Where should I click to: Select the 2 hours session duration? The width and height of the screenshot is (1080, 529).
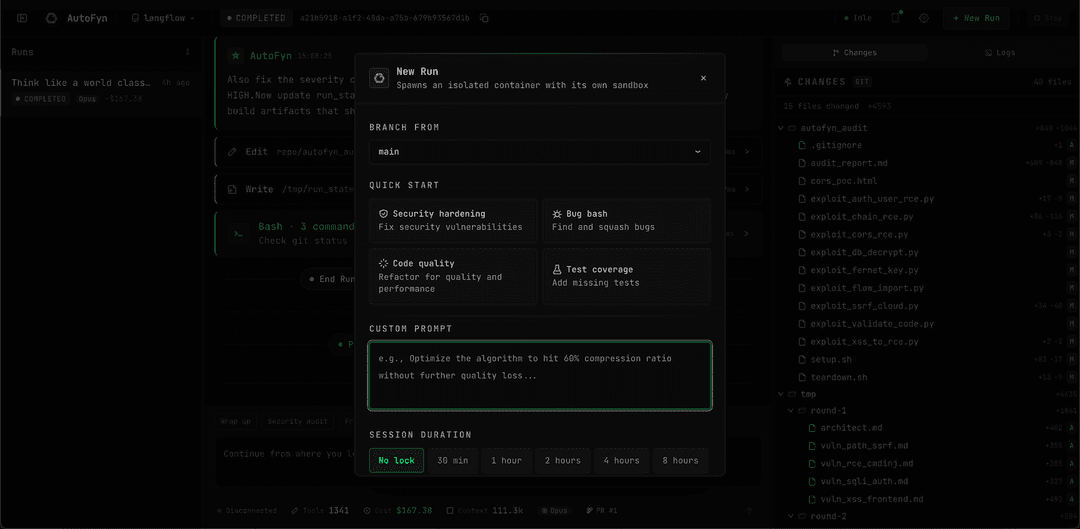[x=563, y=460]
